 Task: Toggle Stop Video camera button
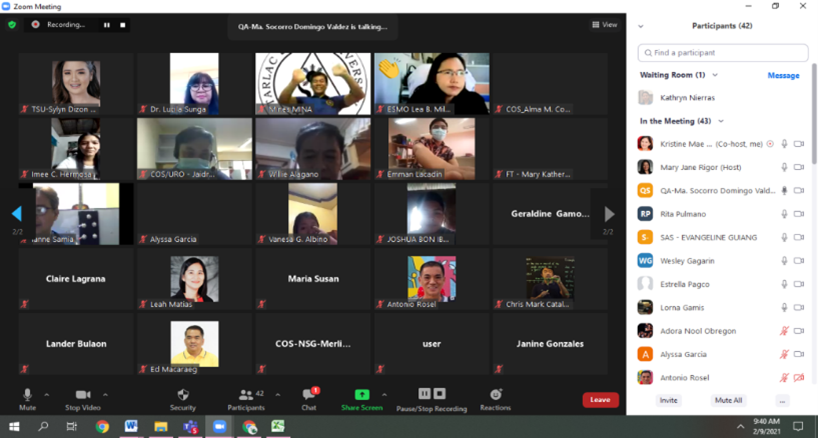[83, 395]
